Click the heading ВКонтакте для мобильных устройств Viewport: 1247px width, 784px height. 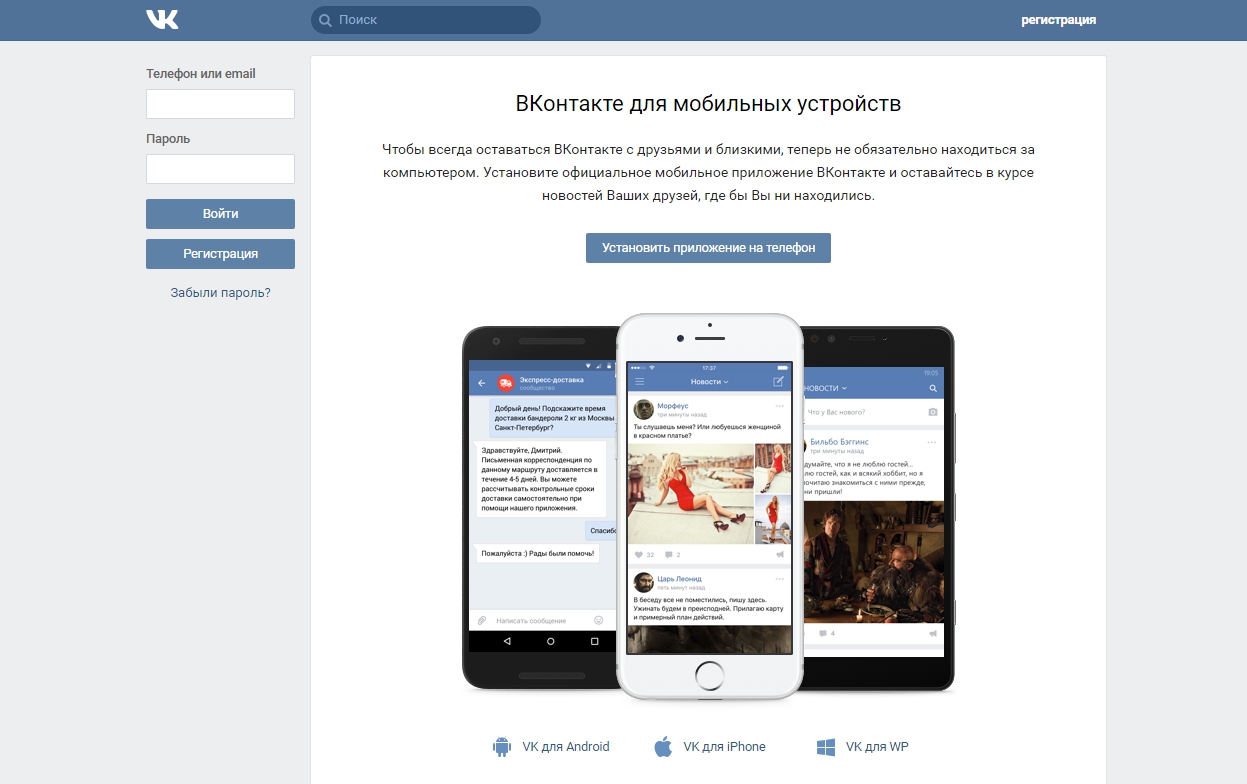708,104
